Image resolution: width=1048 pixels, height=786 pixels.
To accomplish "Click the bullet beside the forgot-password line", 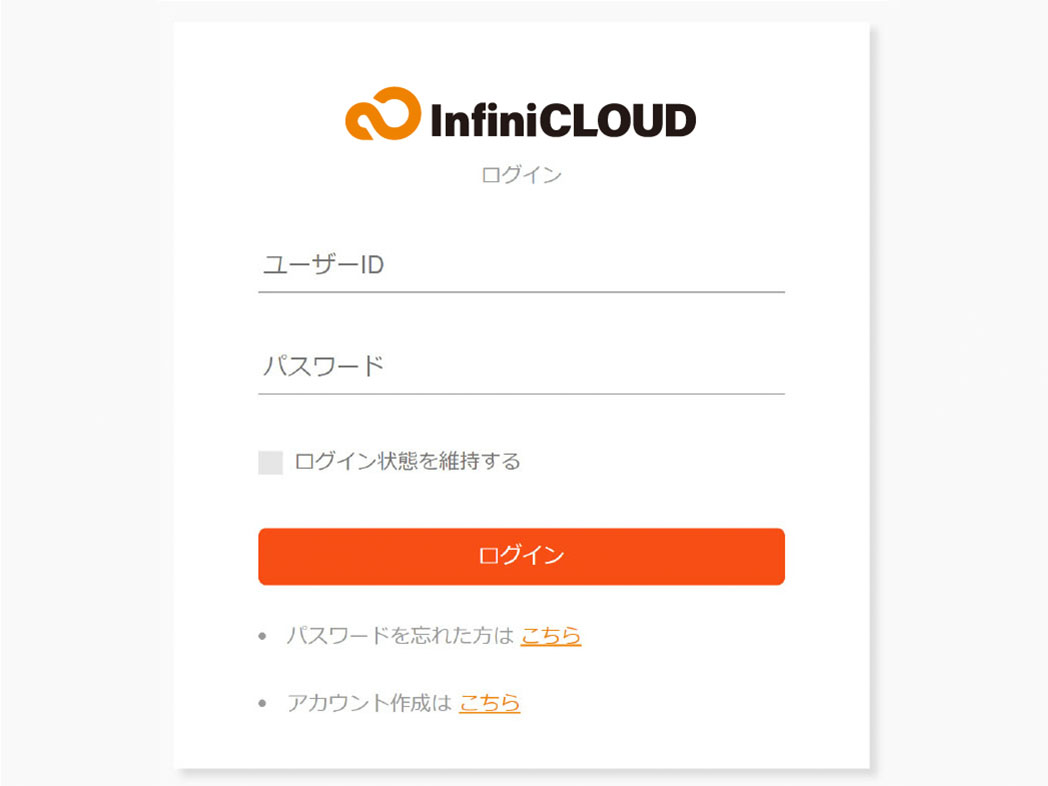I will pyautogui.click(x=262, y=636).
